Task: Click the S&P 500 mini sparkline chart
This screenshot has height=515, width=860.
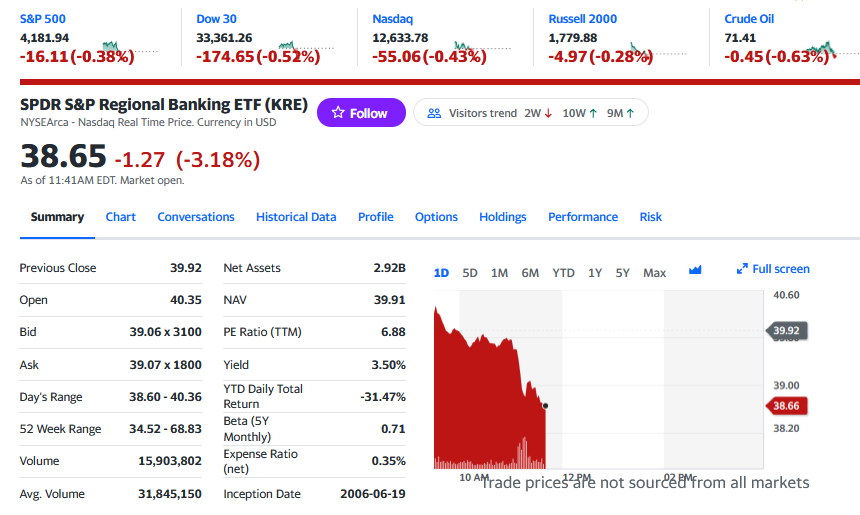Action: click(x=130, y=48)
